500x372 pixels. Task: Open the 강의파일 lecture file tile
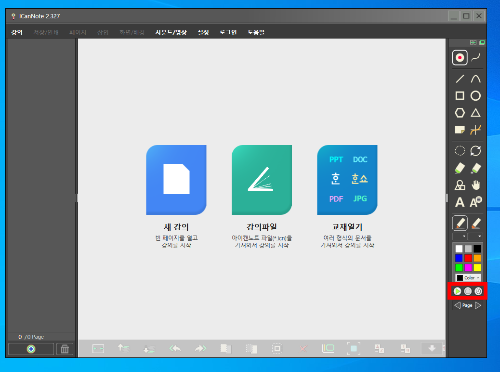click(262, 180)
